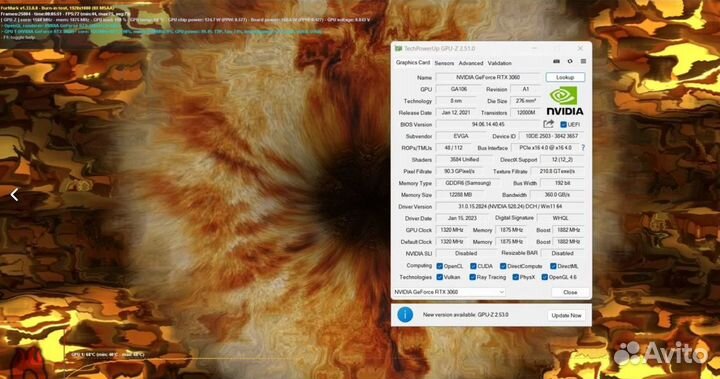Click the GPU Clock value 1320 MHz
Image resolution: width=720 pixels, height=379 pixels.
tap(452, 230)
